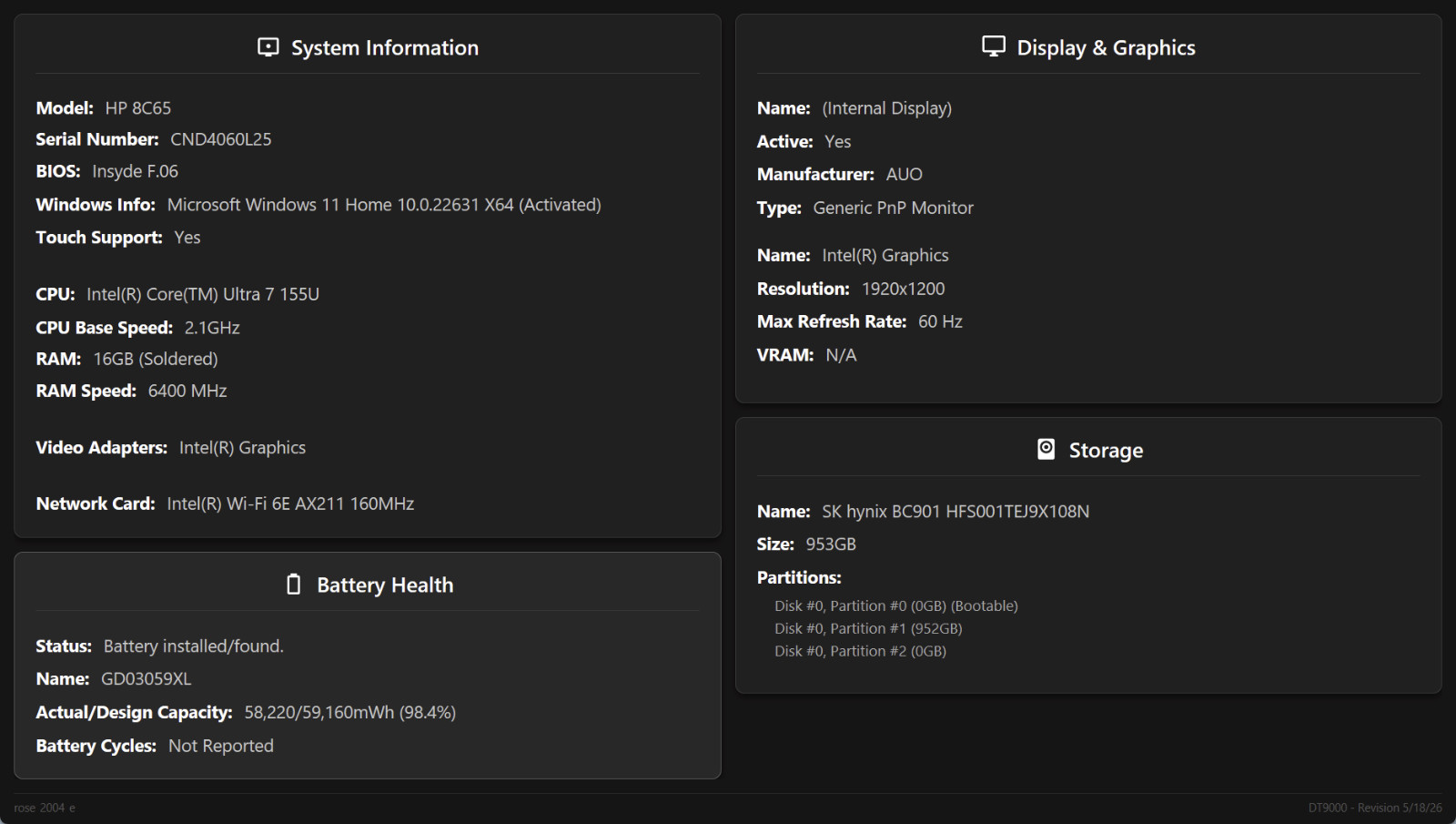Select battery name GD03059XL
Screen dimensions: 1456x824
pos(147,679)
